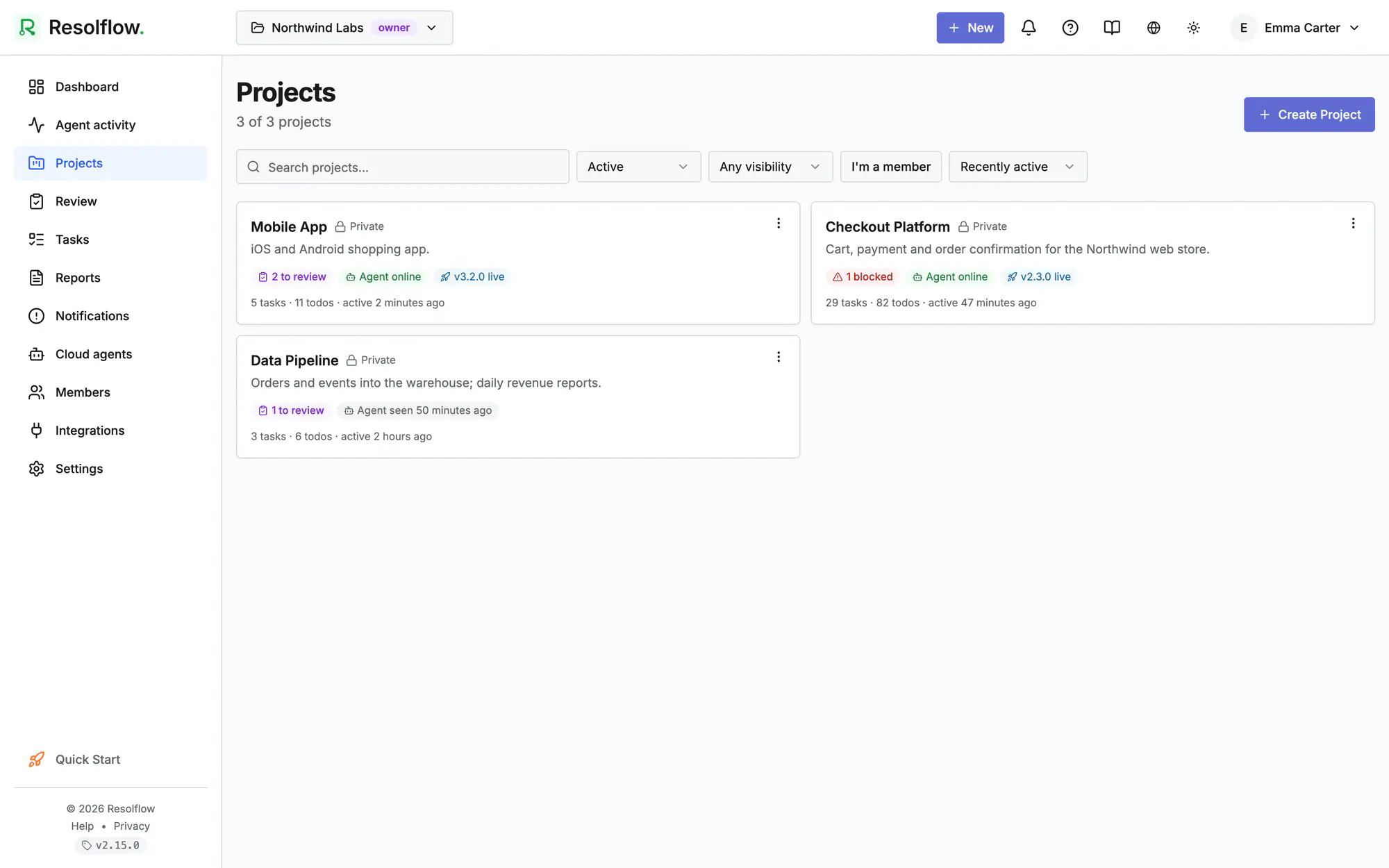Open the Any visibility dropdown
This screenshot has height=868, width=1389.
tap(770, 167)
